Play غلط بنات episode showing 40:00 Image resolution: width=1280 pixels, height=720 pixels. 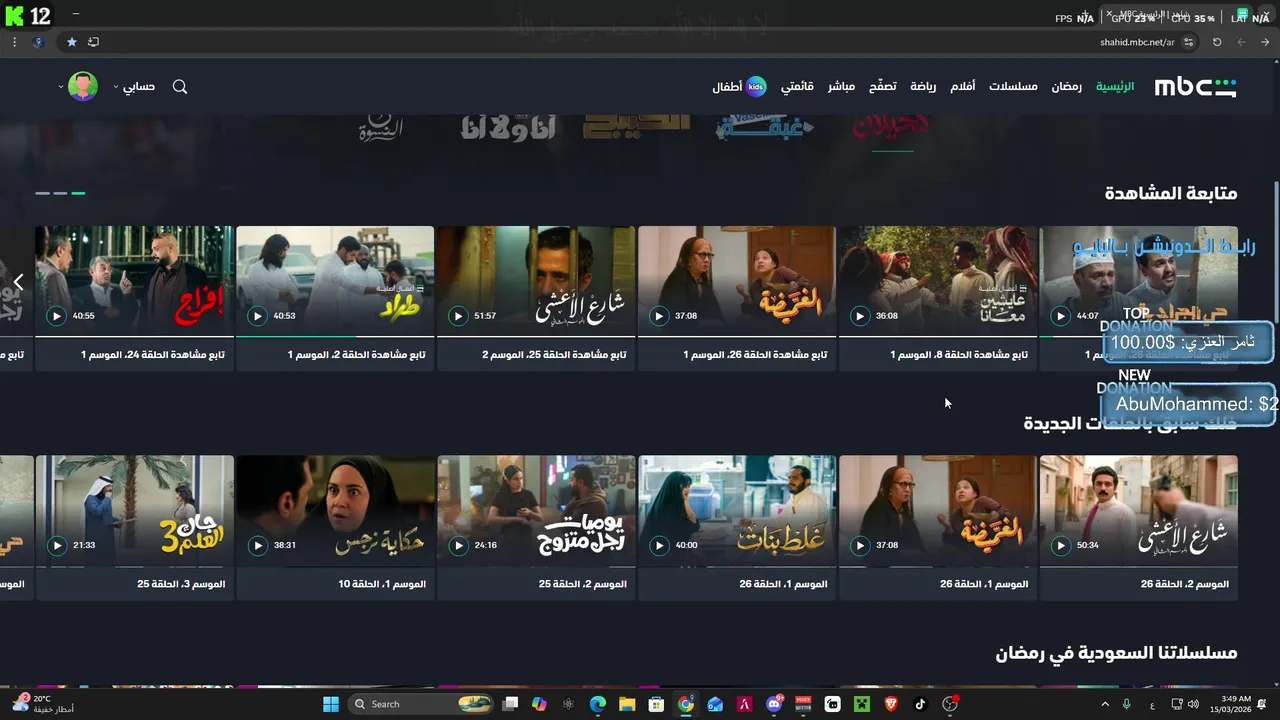tap(659, 546)
